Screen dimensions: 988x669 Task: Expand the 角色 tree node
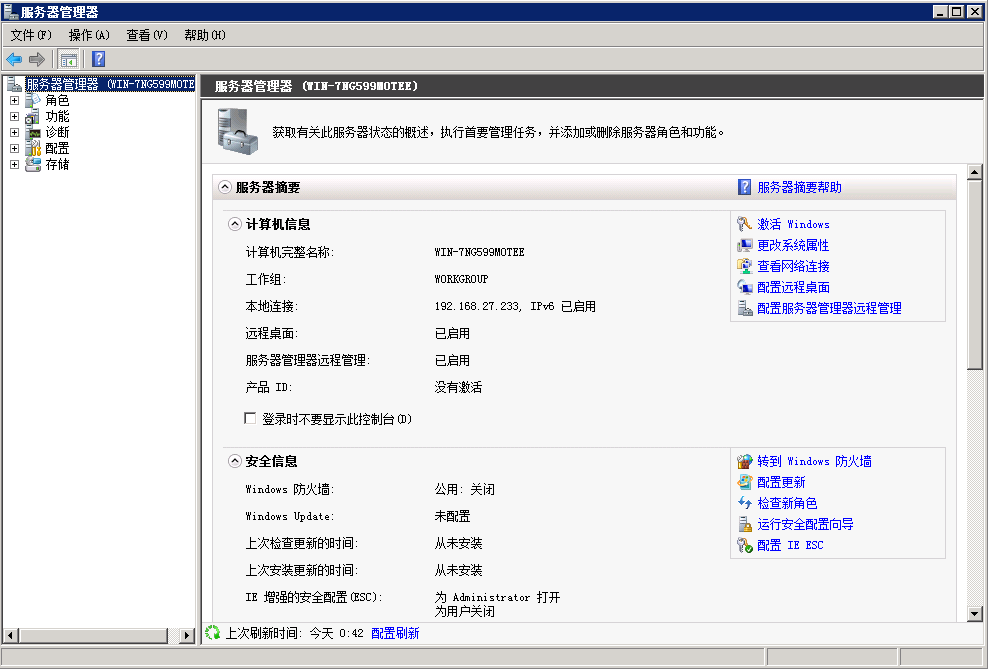pos(14,100)
